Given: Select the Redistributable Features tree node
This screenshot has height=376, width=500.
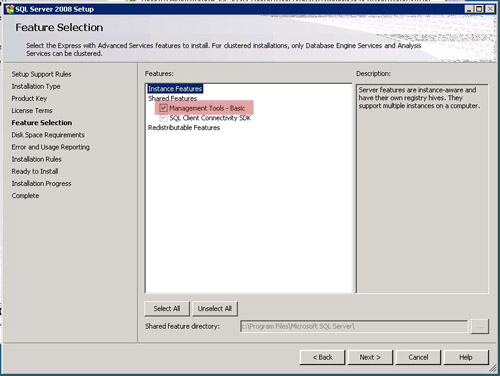Looking at the screenshot, I should click(x=184, y=127).
